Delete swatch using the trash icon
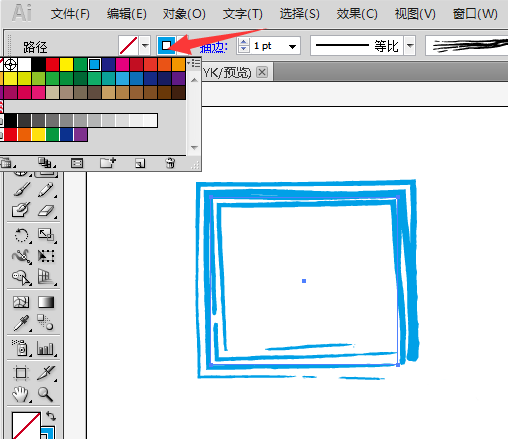Viewport: 508px width, 439px height. [x=170, y=163]
